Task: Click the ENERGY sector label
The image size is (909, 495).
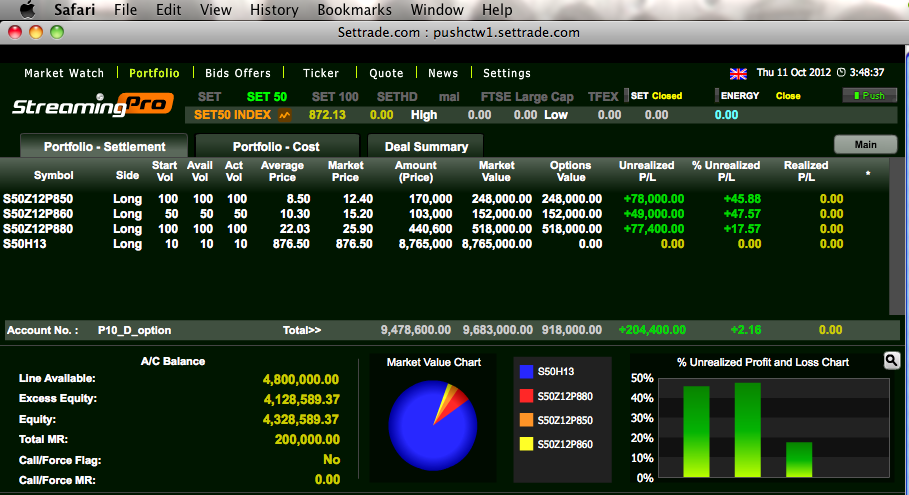Action: pos(740,96)
